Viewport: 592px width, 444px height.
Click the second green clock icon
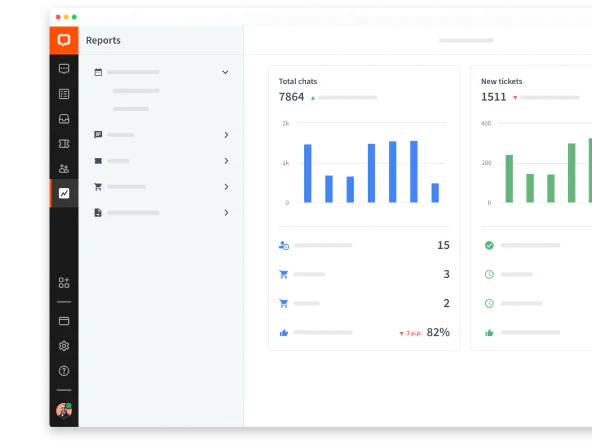coord(489,304)
